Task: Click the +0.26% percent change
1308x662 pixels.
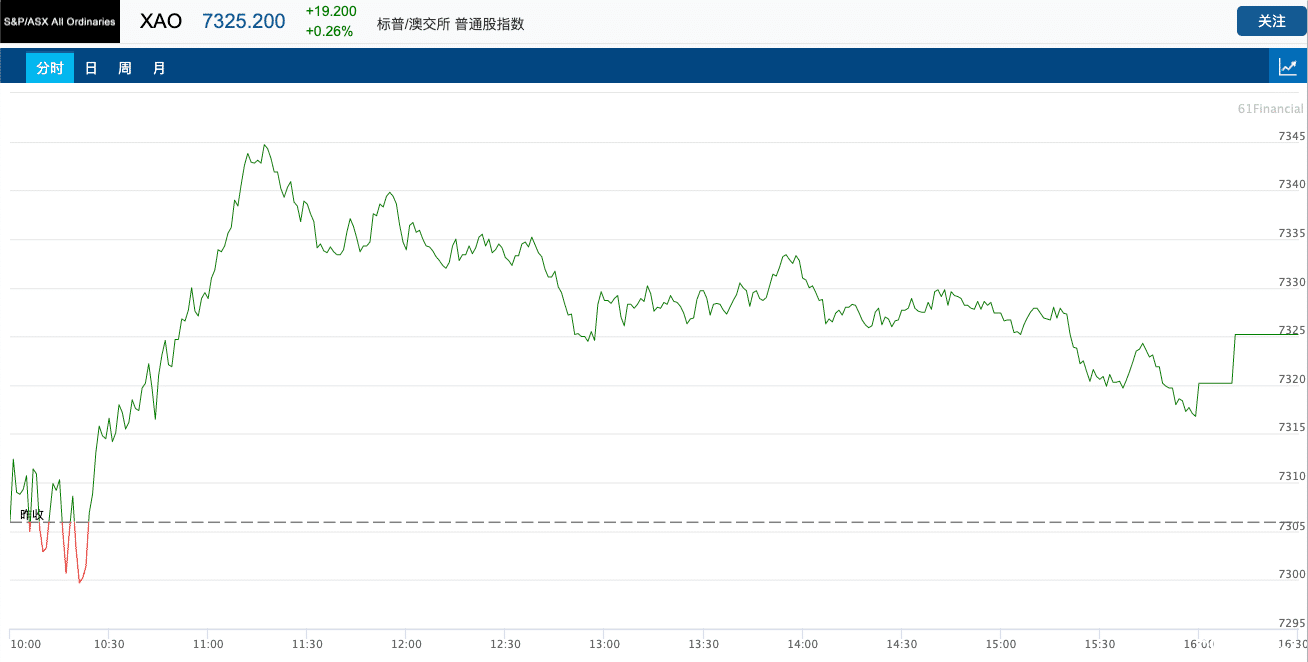Action: pos(329,31)
